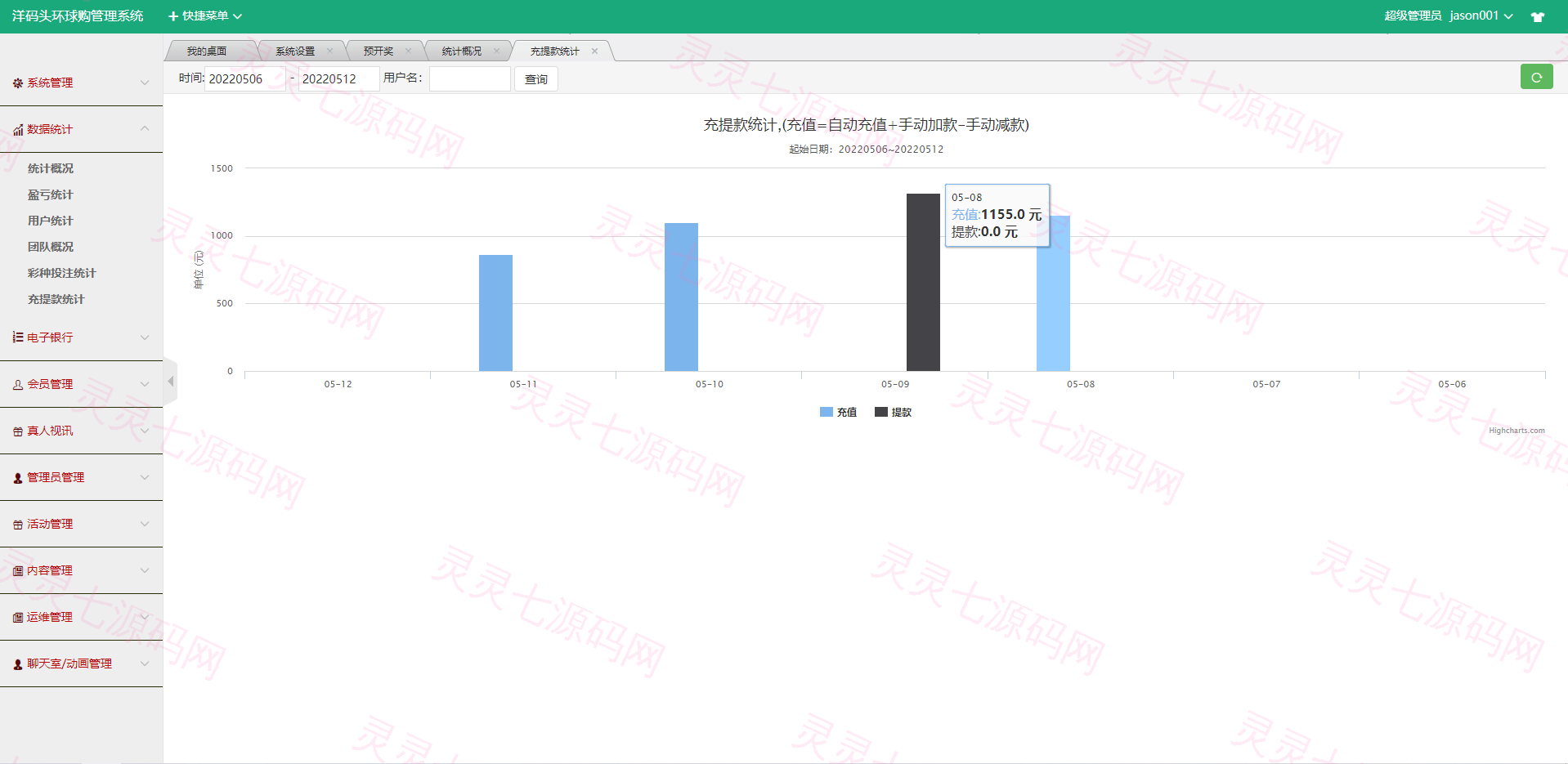Click the icon beside 活动管理
The image size is (1568, 764).
[x=18, y=524]
